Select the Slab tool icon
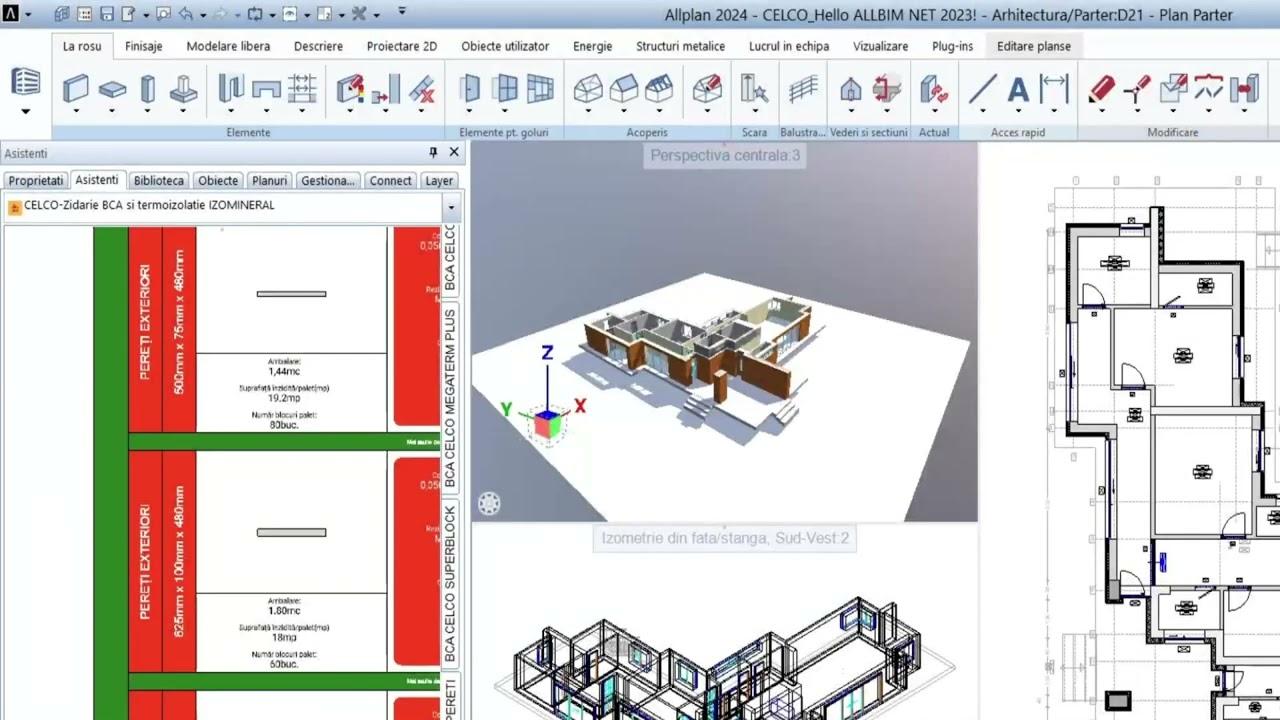 click(112, 89)
